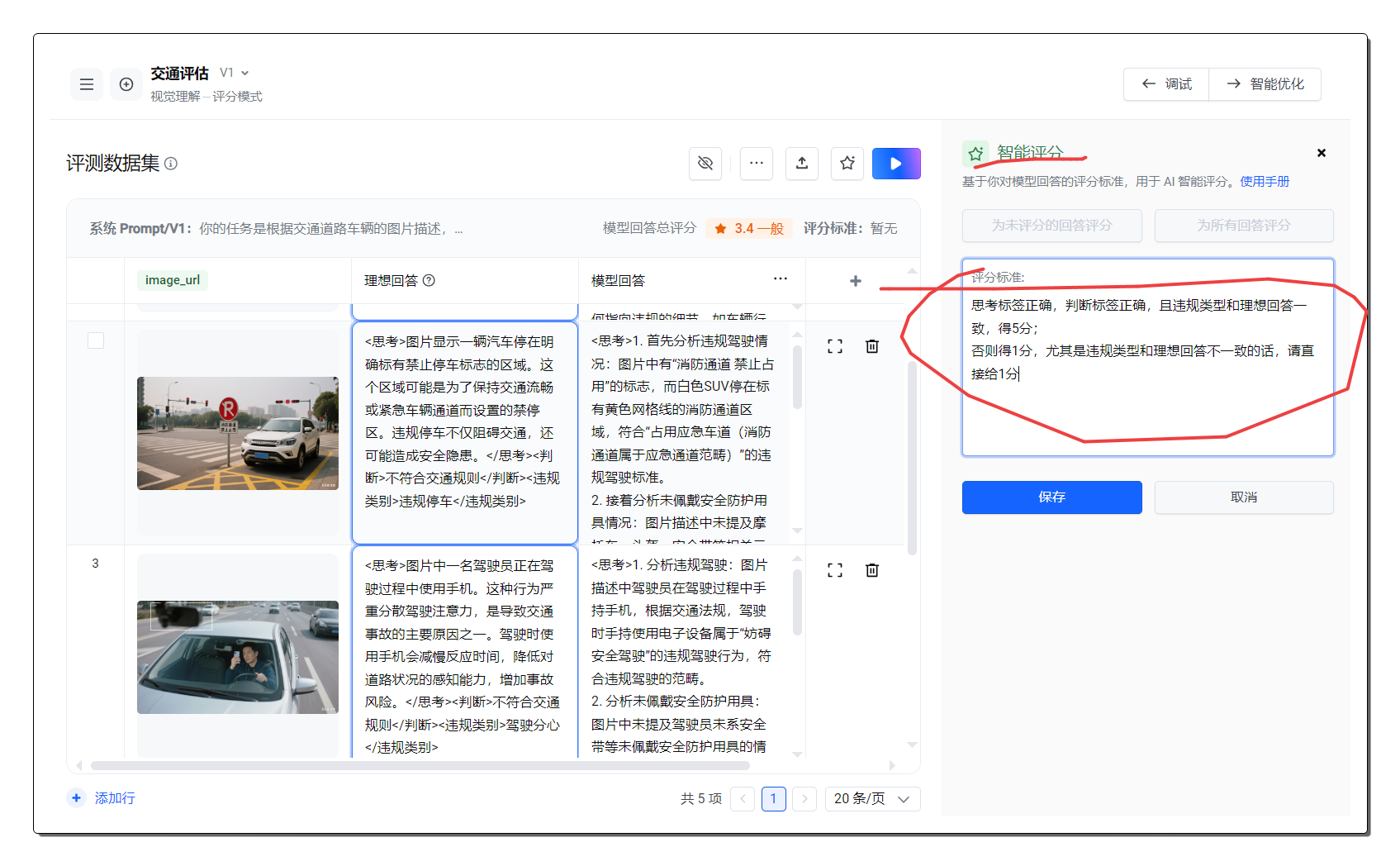Open the 模型回答 column three-dots menu
The height and width of the screenshot is (866, 1400).
(781, 278)
